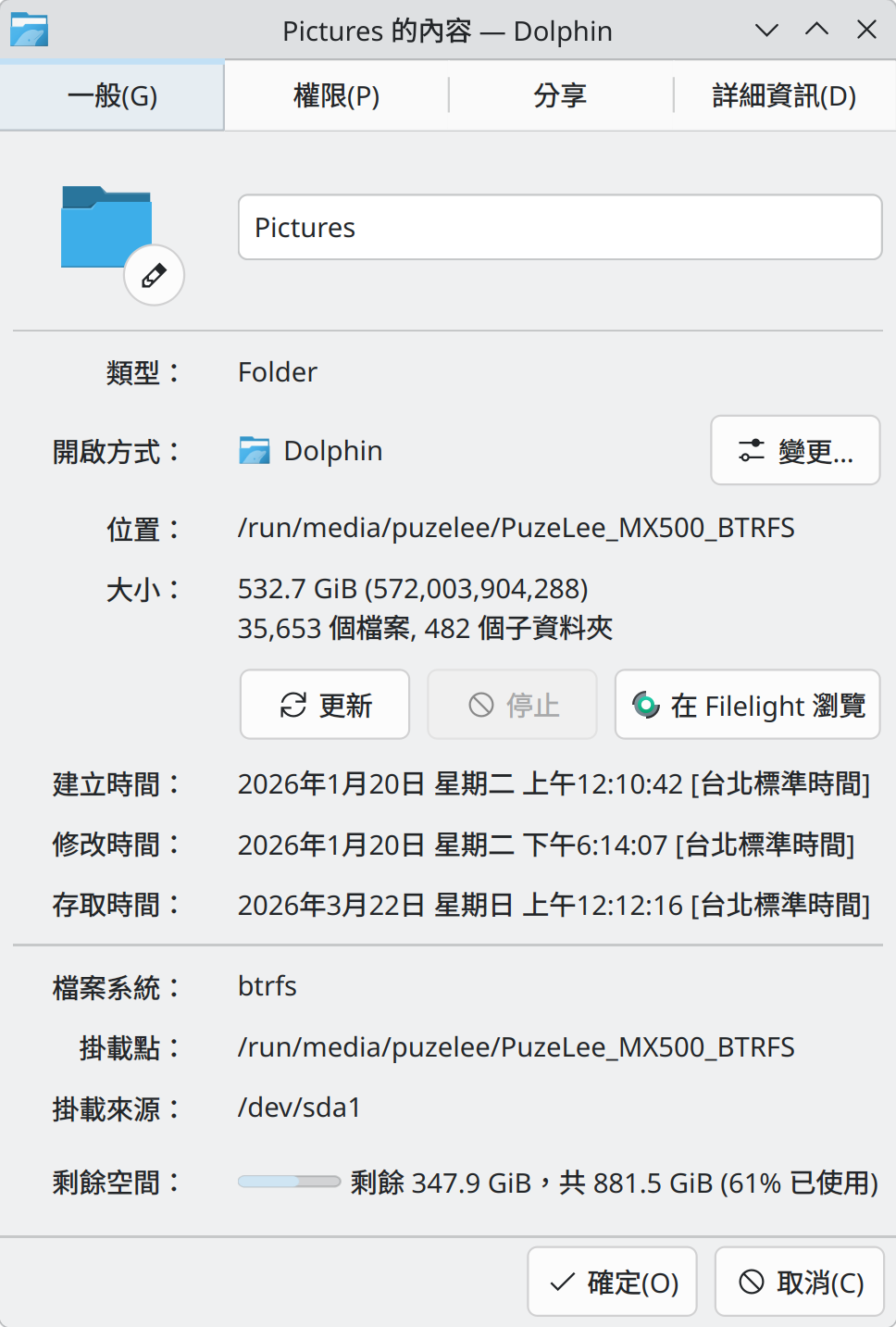Click the refresh icon on 更新 button

coord(293,705)
